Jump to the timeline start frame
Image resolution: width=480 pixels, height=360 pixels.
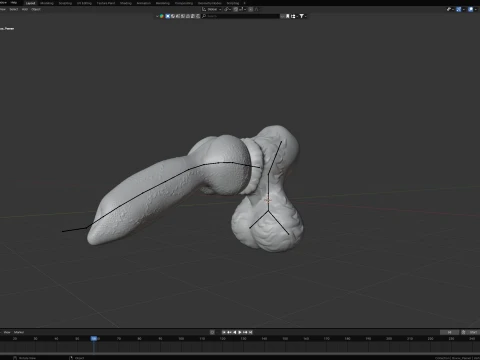224,332
